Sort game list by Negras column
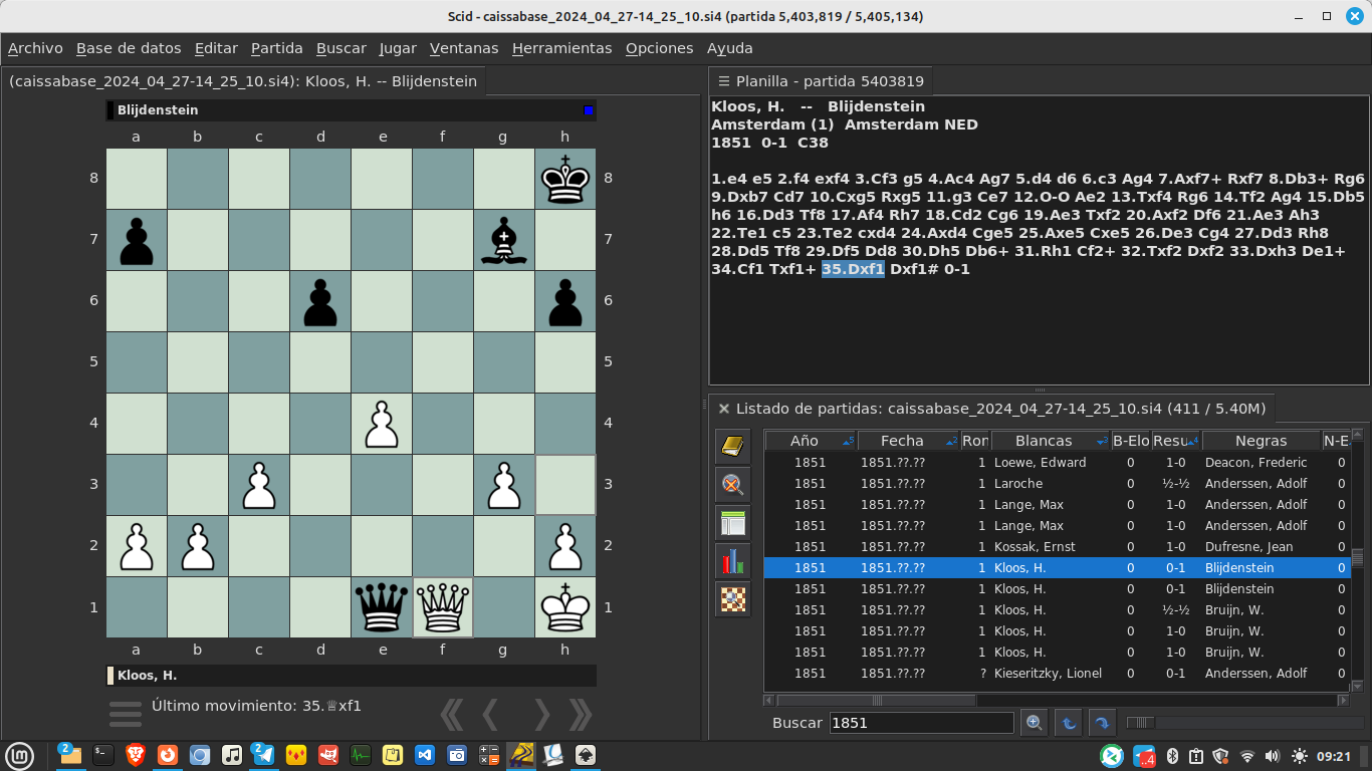This screenshot has height=771, width=1372. click(x=1261, y=441)
